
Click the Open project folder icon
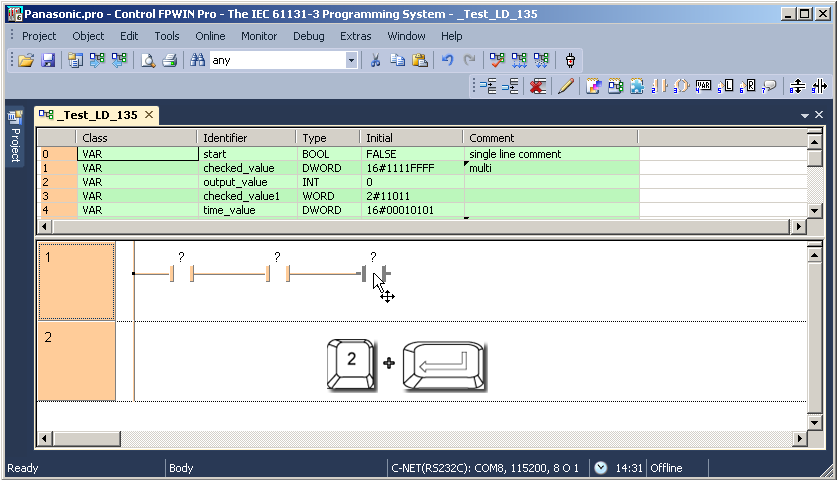coord(26,60)
